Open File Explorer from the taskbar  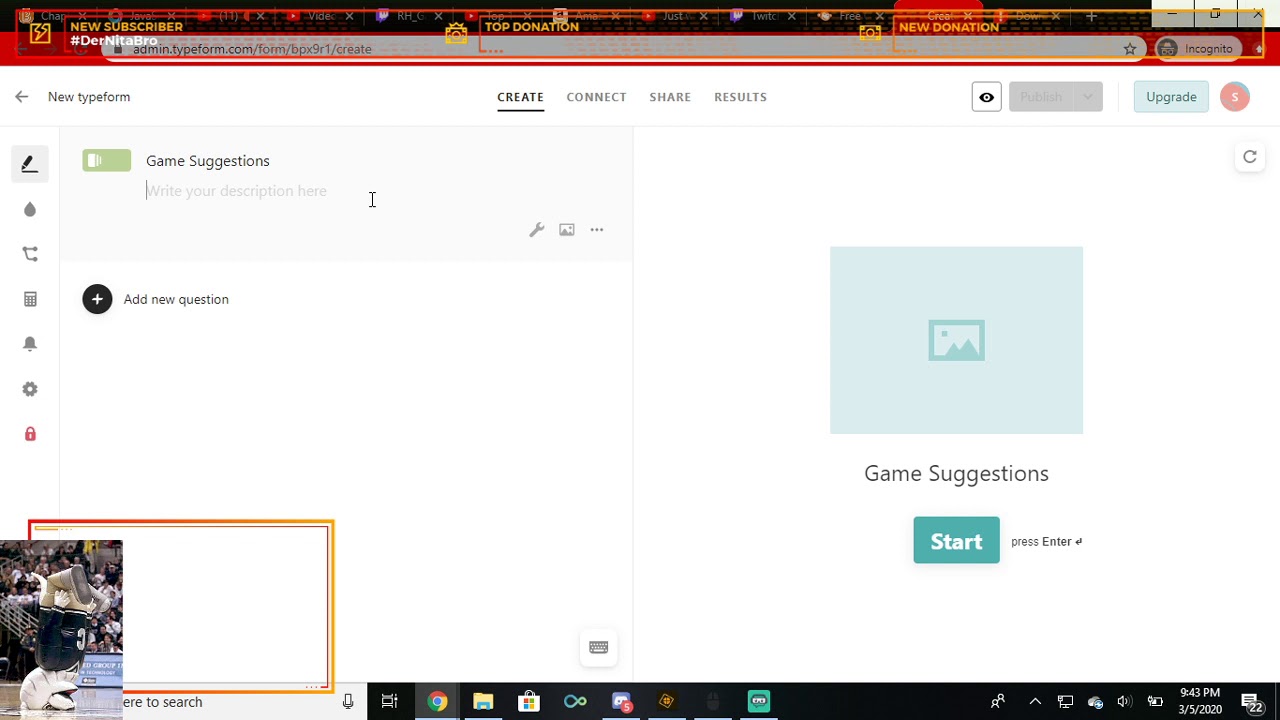tap(483, 702)
